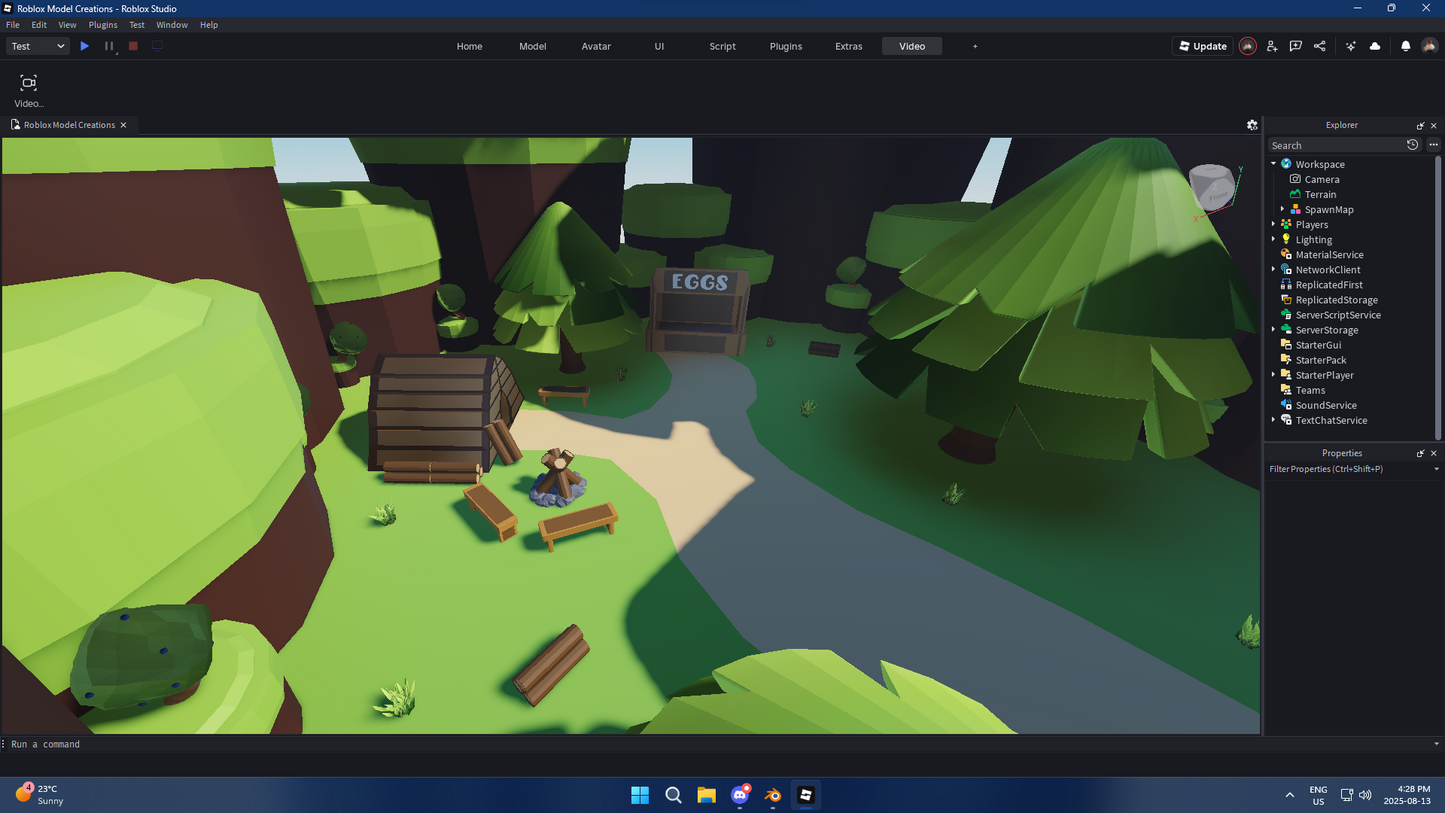Click the Video record tool icon
The image size is (1445, 813).
tap(28, 84)
